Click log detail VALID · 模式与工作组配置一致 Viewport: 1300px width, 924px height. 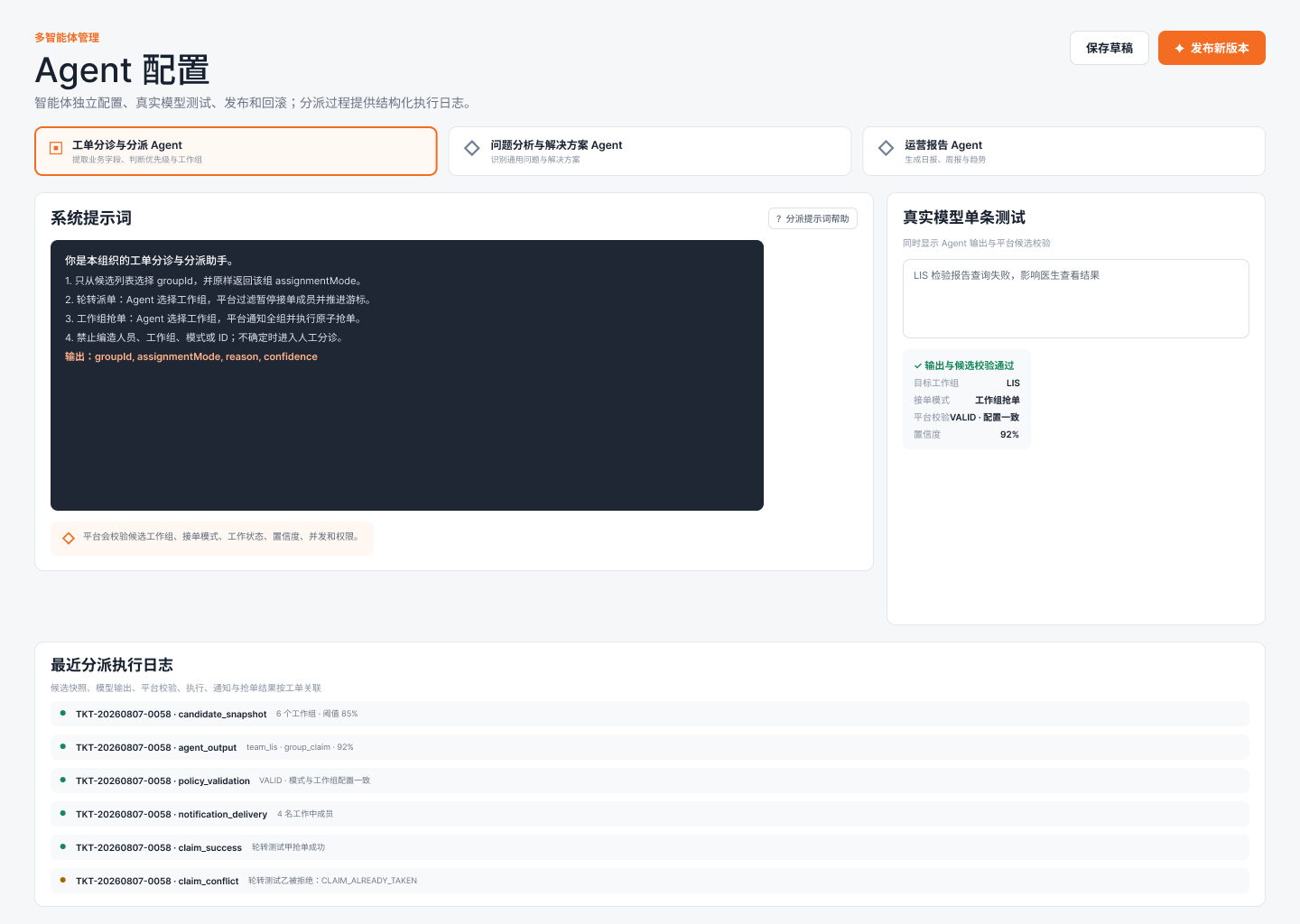click(314, 781)
